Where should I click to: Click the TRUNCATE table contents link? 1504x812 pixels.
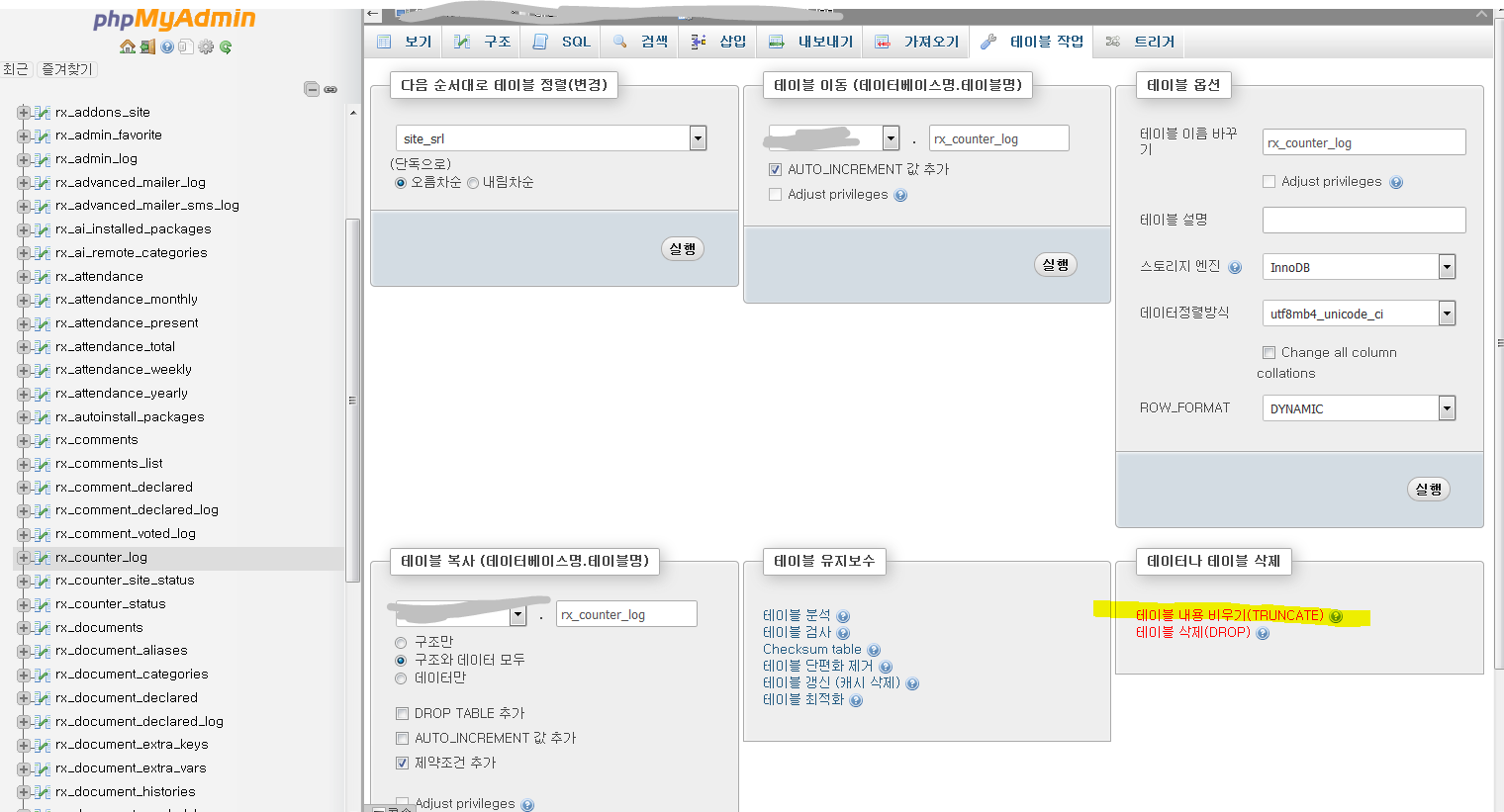(1229, 615)
